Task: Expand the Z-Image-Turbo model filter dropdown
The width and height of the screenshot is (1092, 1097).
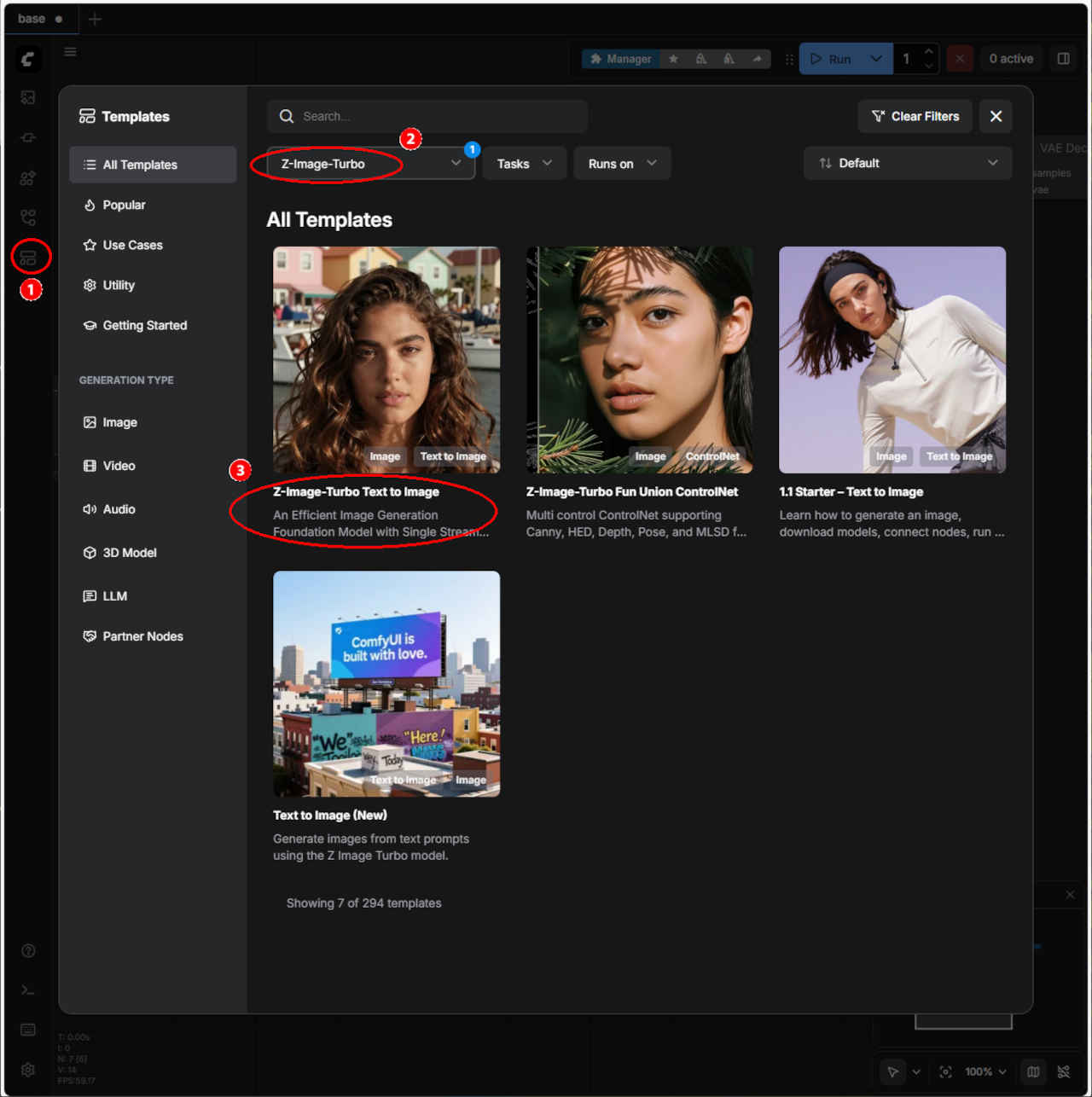Action: [x=370, y=164]
